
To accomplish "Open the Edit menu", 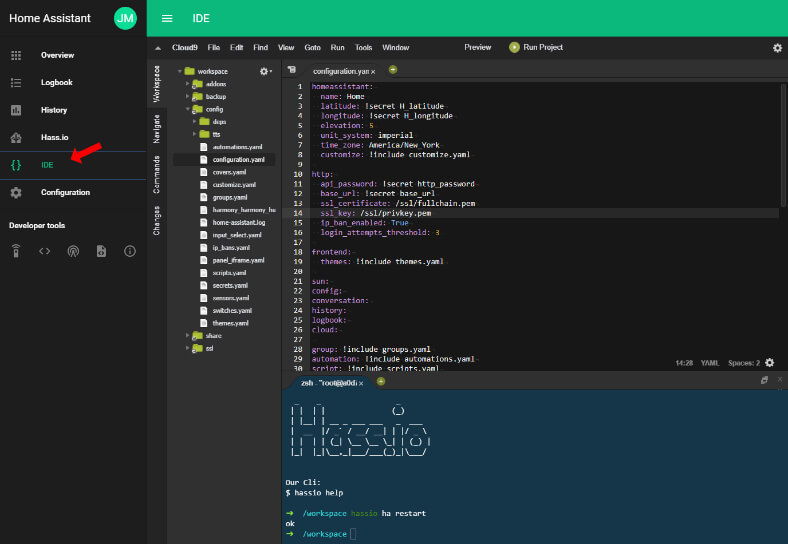I will pyautogui.click(x=236, y=48).
